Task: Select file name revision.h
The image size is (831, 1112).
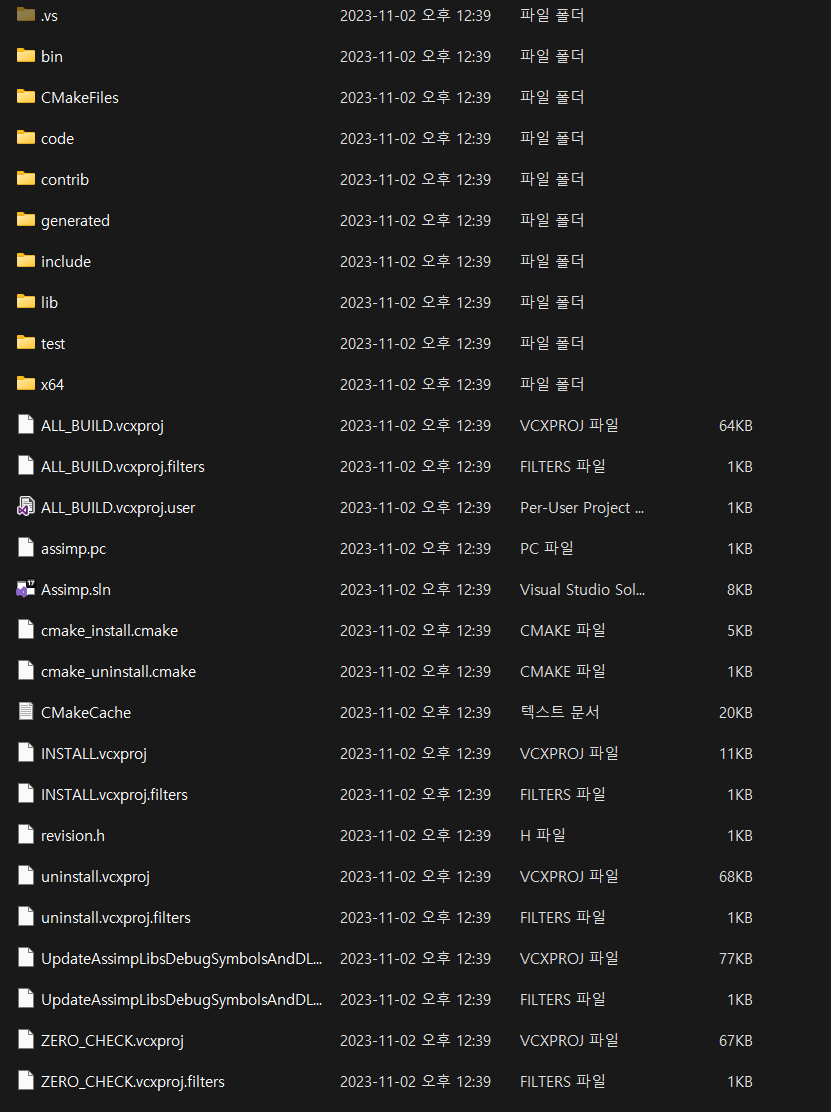Action: click(73, 836)
